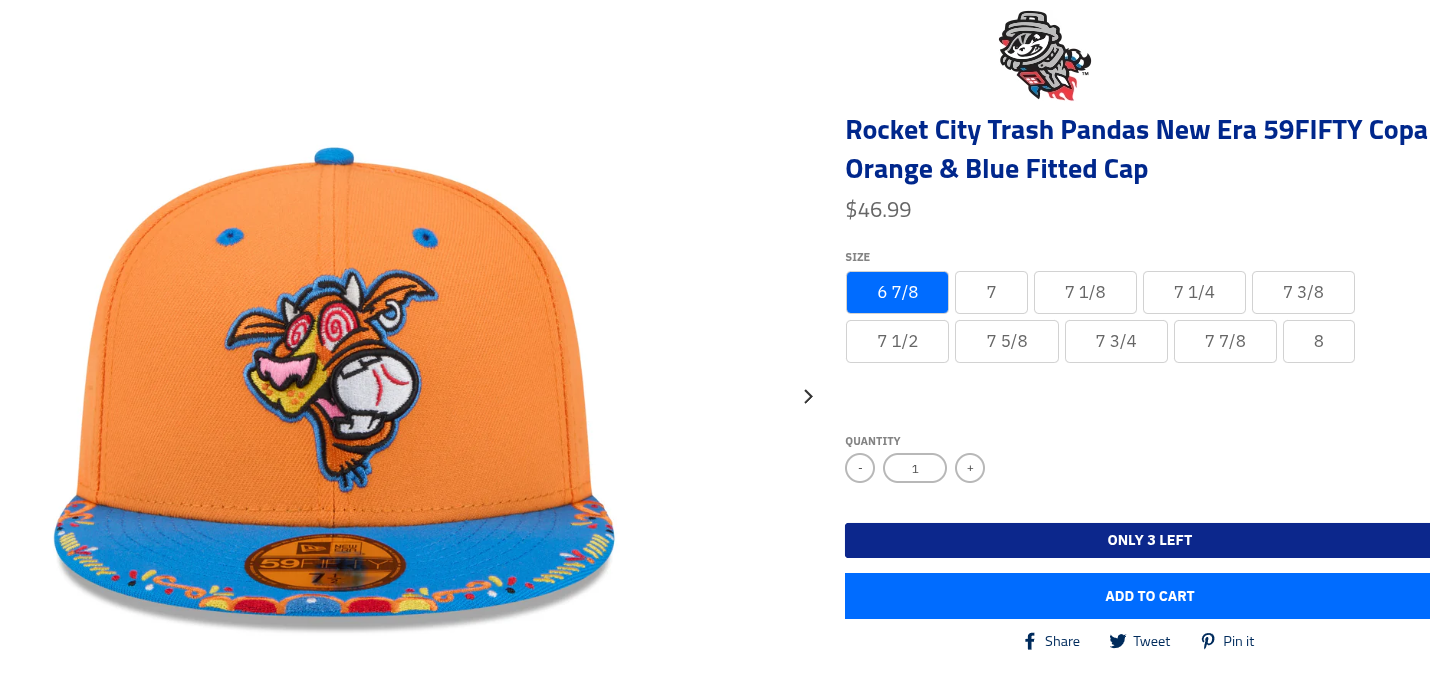The height and width of the screenshot is (674, 1430).
Task: Click the Add to Cart button
Action: coord(1137,596)
